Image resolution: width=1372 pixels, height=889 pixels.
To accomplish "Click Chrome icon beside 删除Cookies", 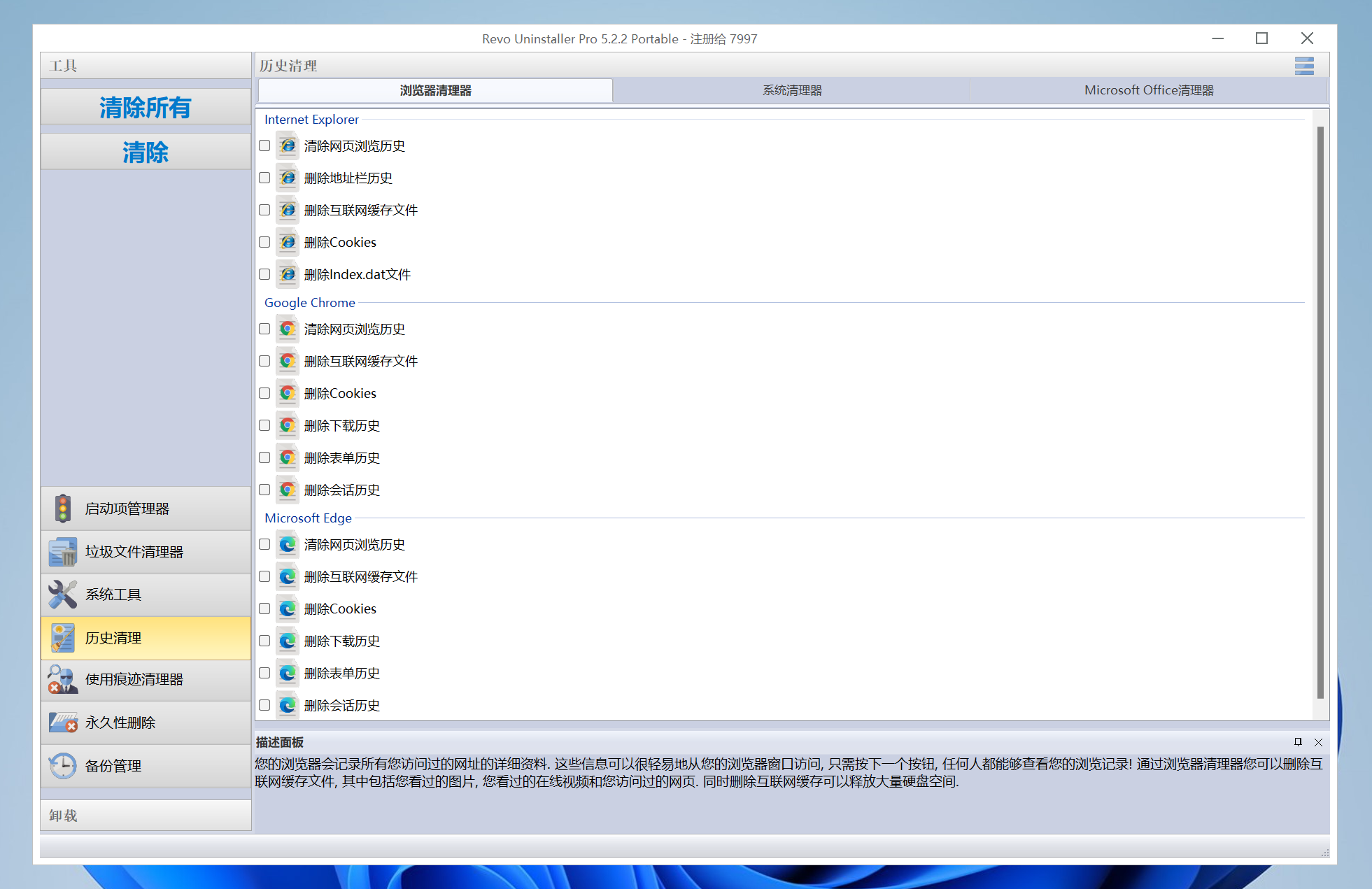I will coord(288,393).
